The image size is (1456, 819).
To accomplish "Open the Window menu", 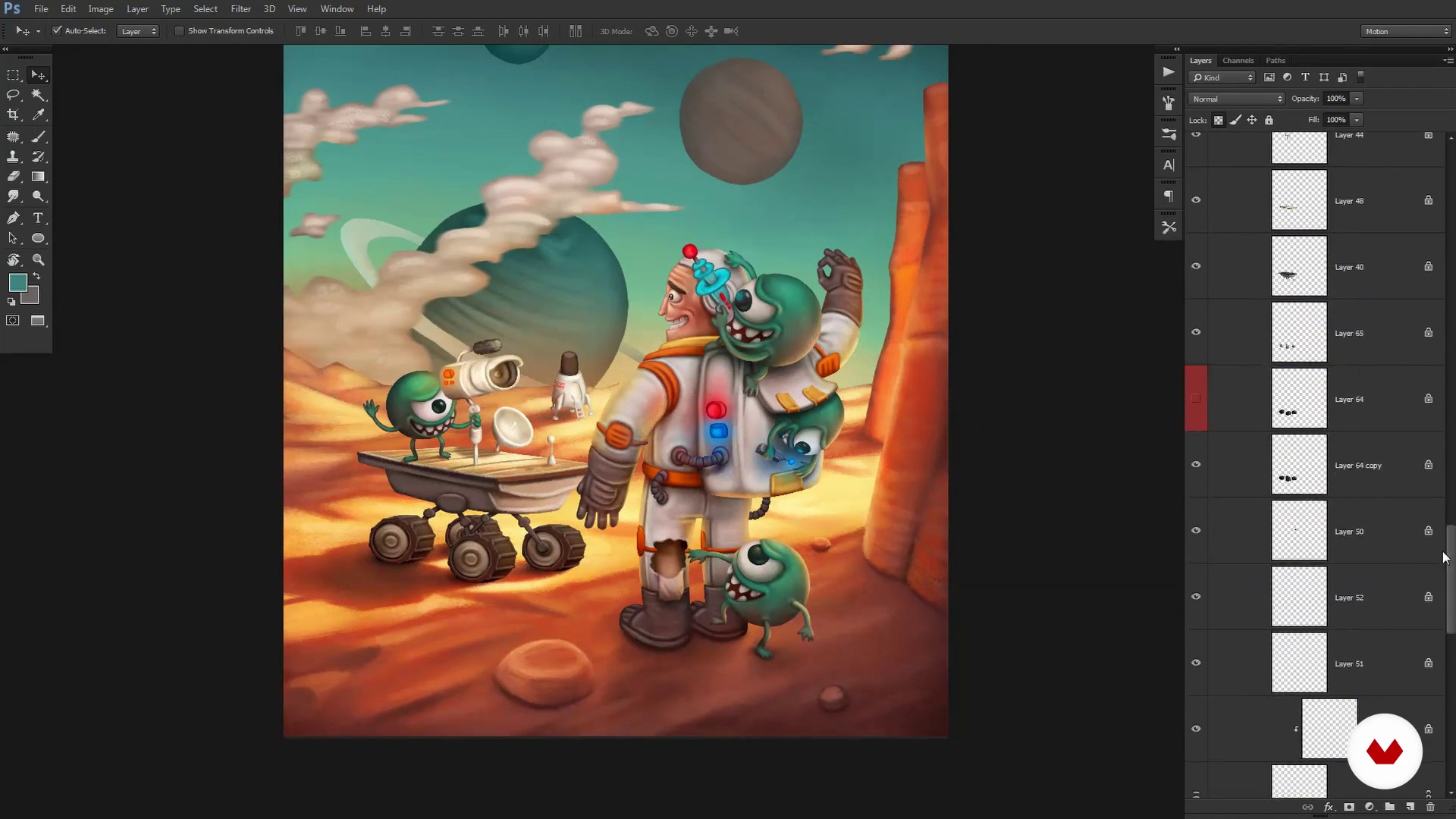I will [337, 9].
